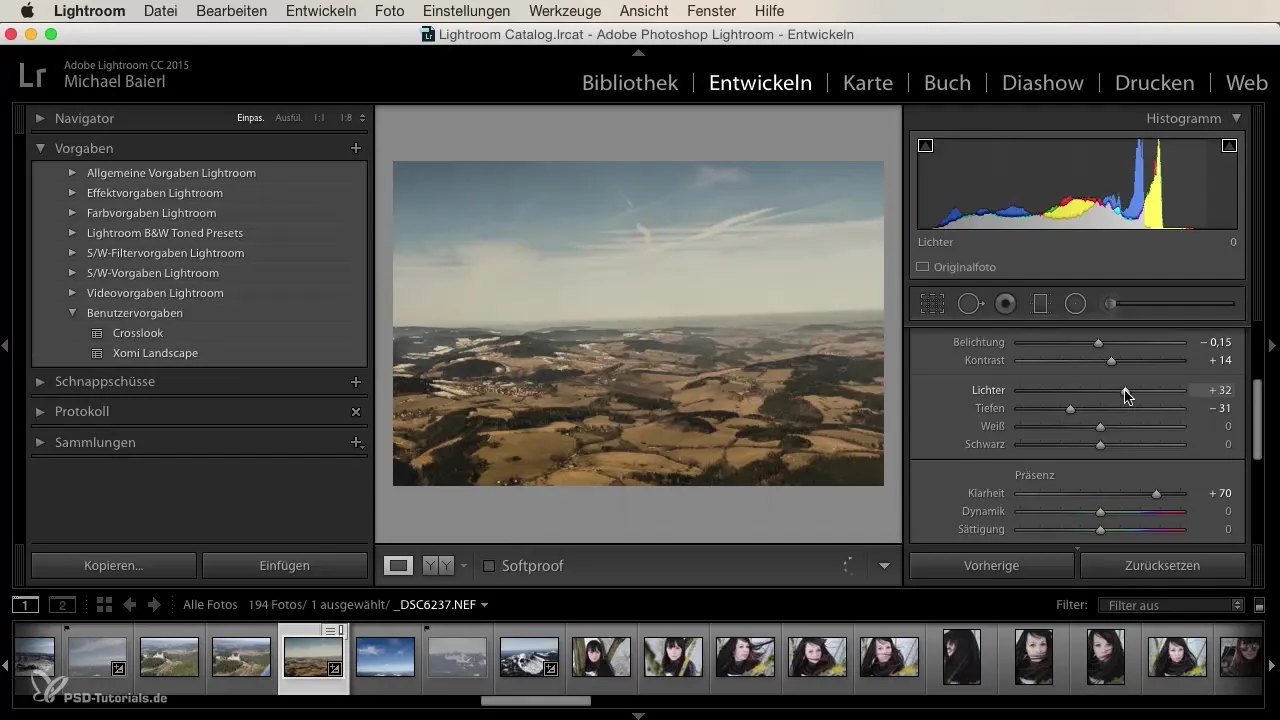
Task: Click the Vorherige button
Action: click(992, 566)
